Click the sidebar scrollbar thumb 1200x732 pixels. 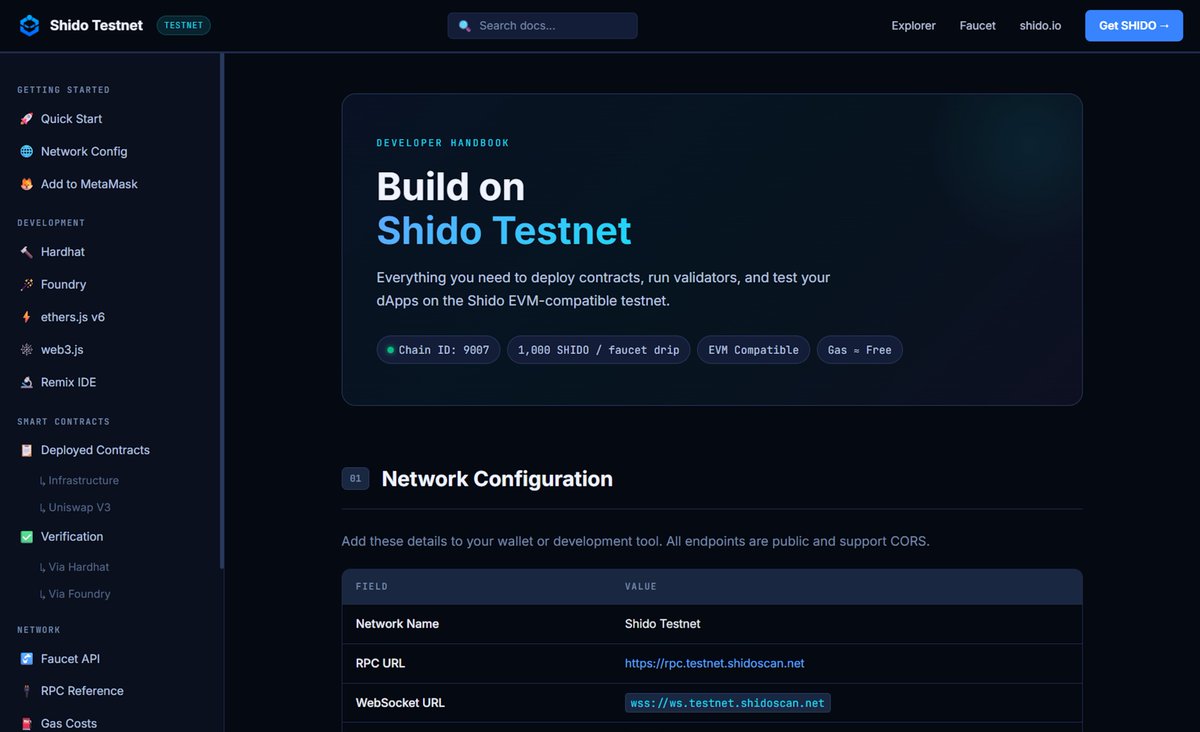222,310
